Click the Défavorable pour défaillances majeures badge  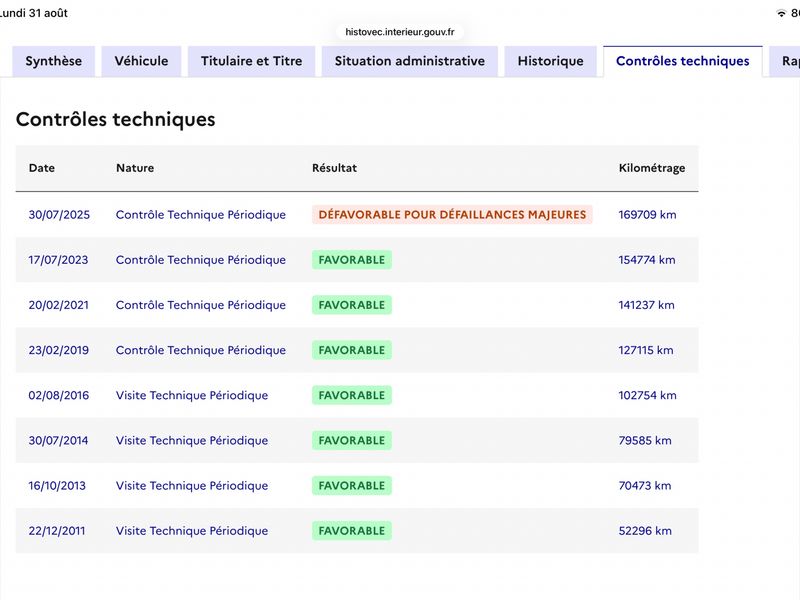point(452,215)
